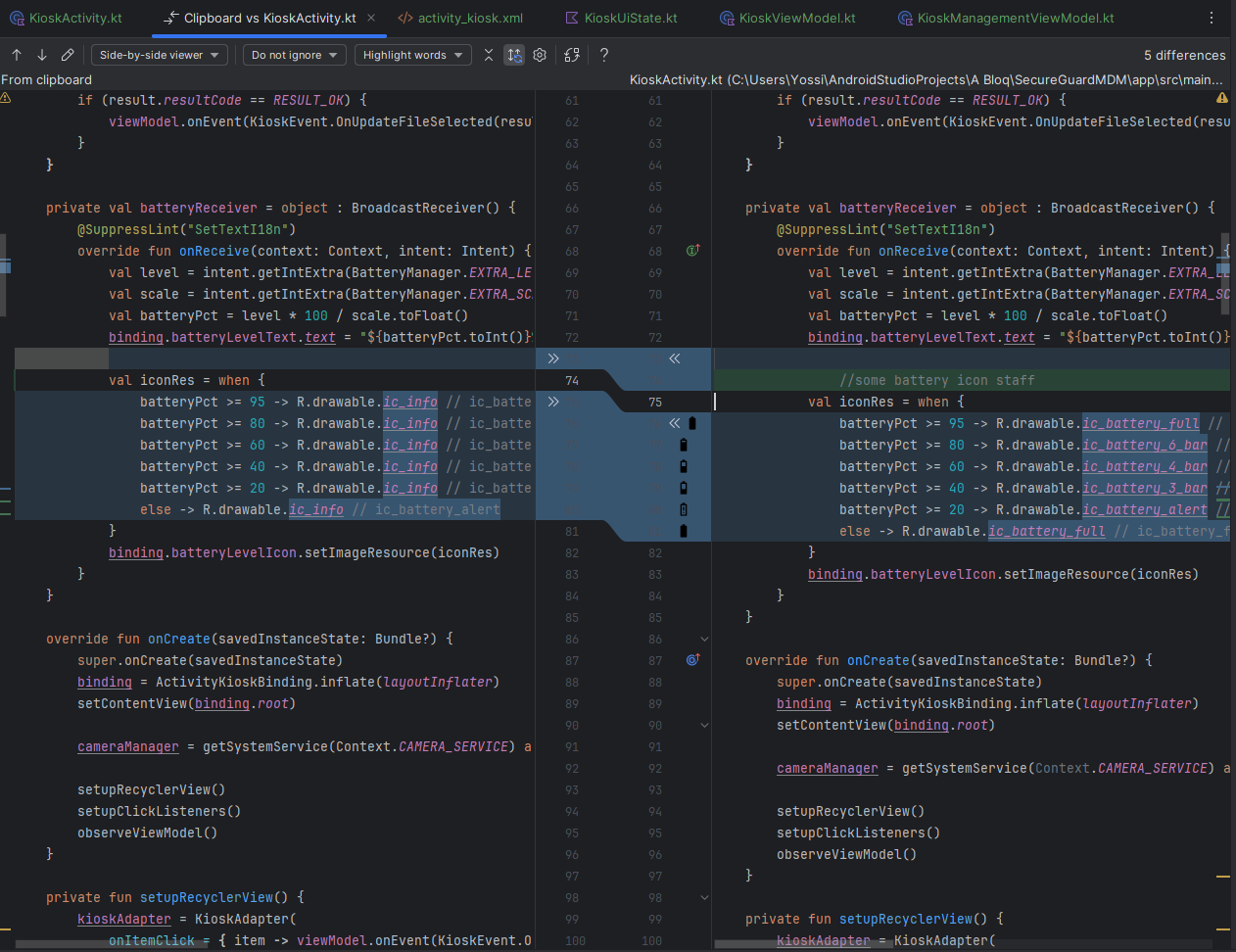Click the yellow marker on right error stripe
The height and width of the screenshot is (952, 1236).
1223,876
